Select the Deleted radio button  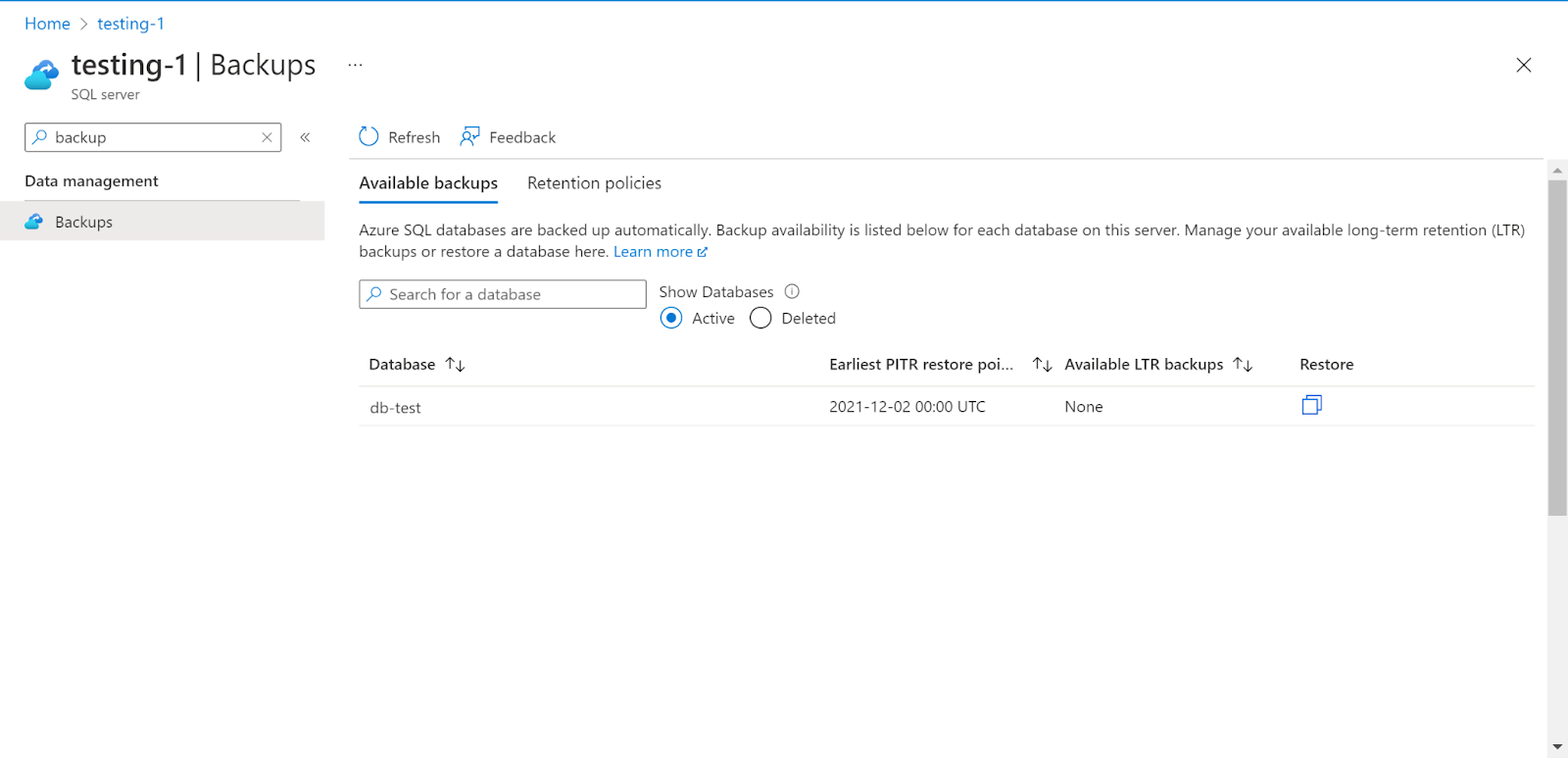tap(760, 318)
